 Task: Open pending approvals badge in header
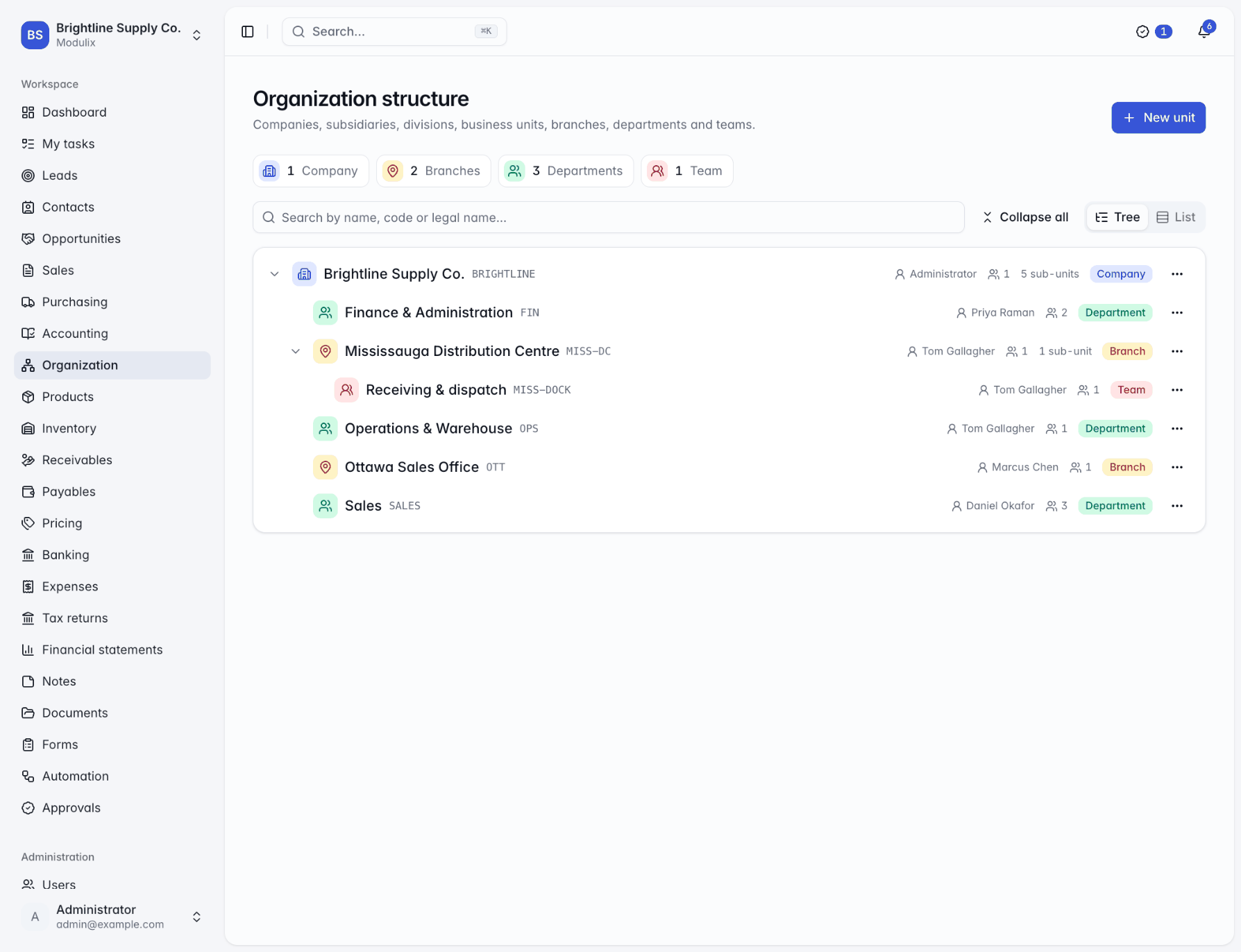pos(1154,32)
